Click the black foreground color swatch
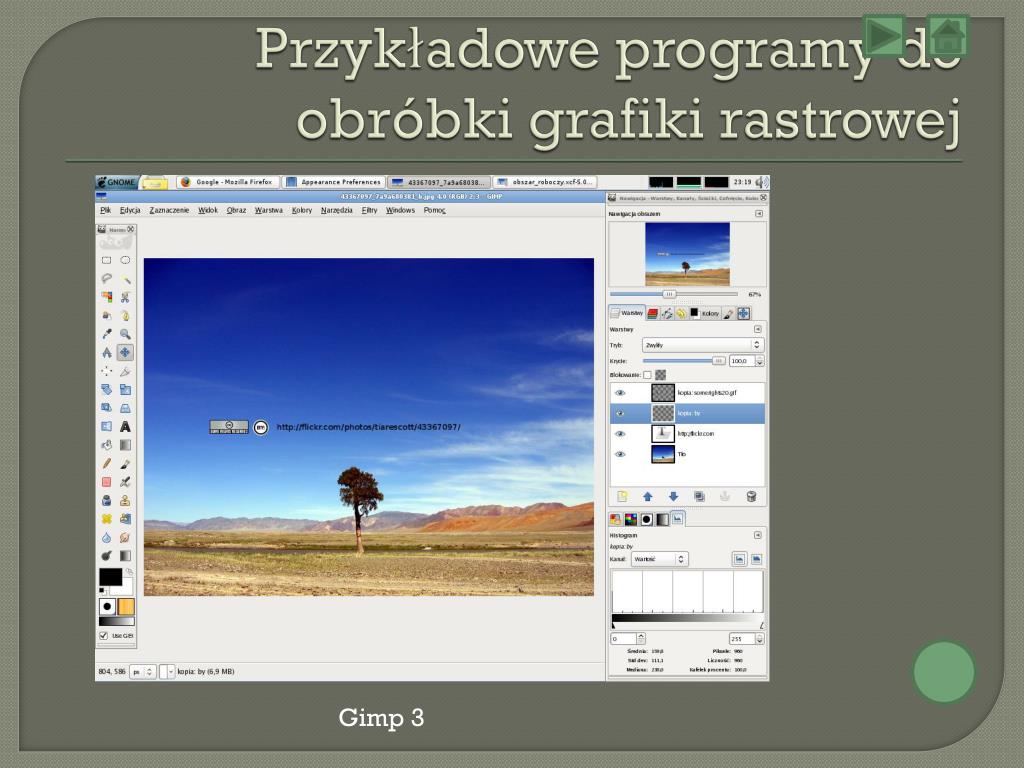 click(x=110, y=577)
